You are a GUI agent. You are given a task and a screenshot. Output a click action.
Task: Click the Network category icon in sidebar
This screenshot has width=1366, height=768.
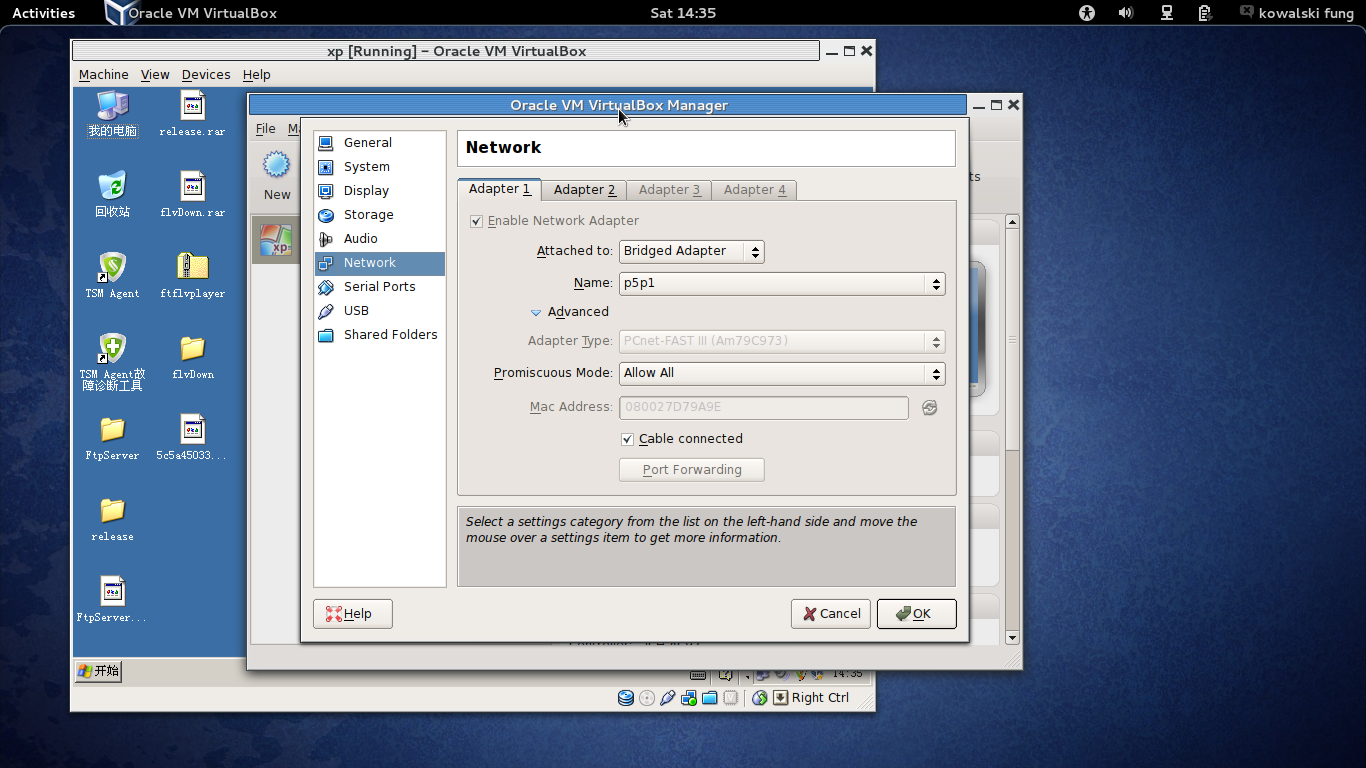pyautogui.click(x=326, y=263)
